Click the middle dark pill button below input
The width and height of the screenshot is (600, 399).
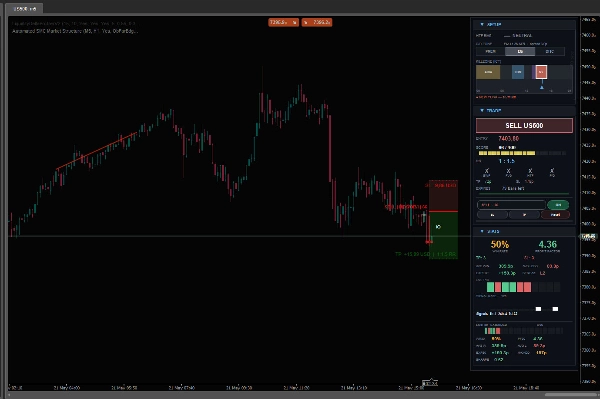pyautogui.click(x=524, y=215)
